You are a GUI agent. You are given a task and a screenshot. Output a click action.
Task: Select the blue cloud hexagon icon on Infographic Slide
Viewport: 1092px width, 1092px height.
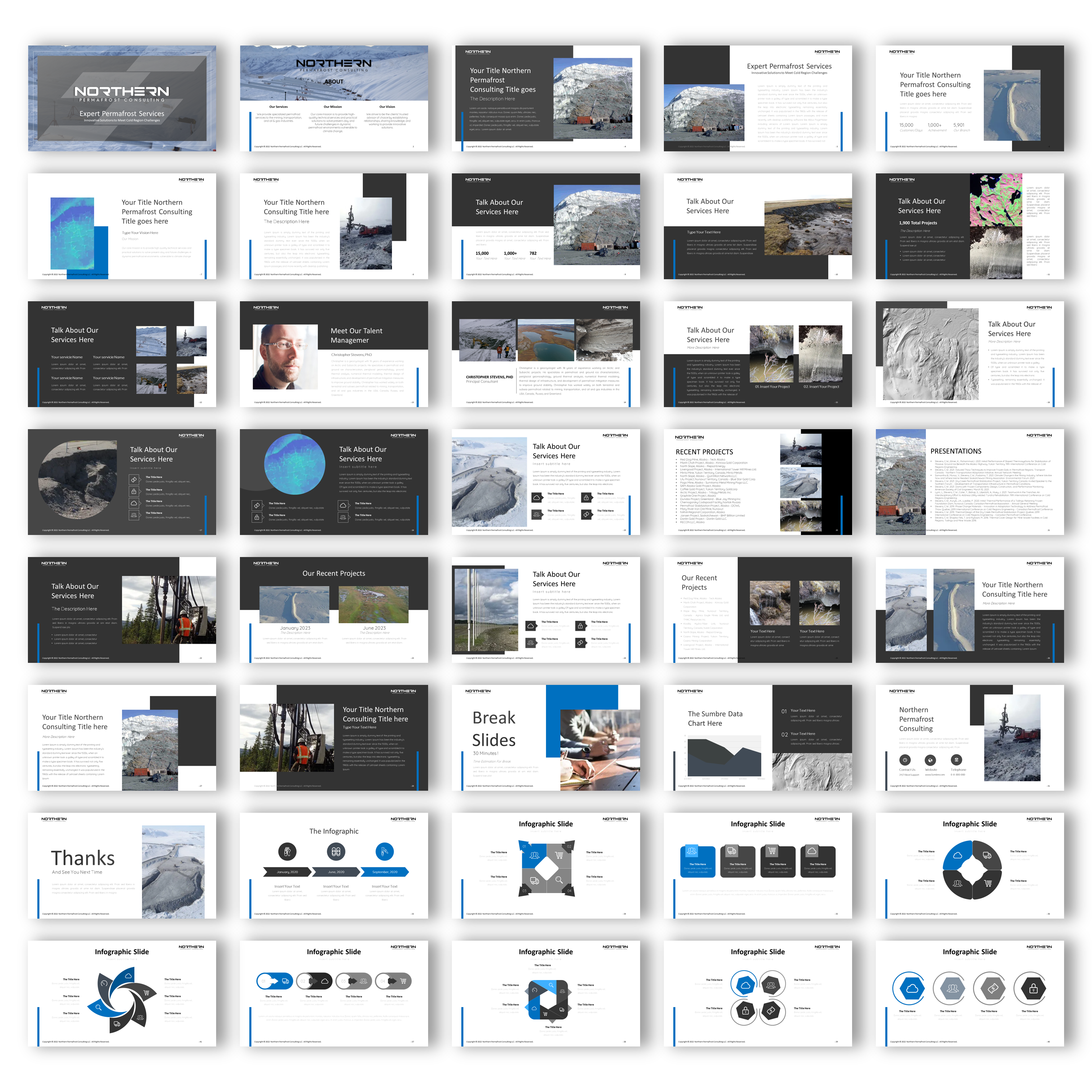pos(912,989)
